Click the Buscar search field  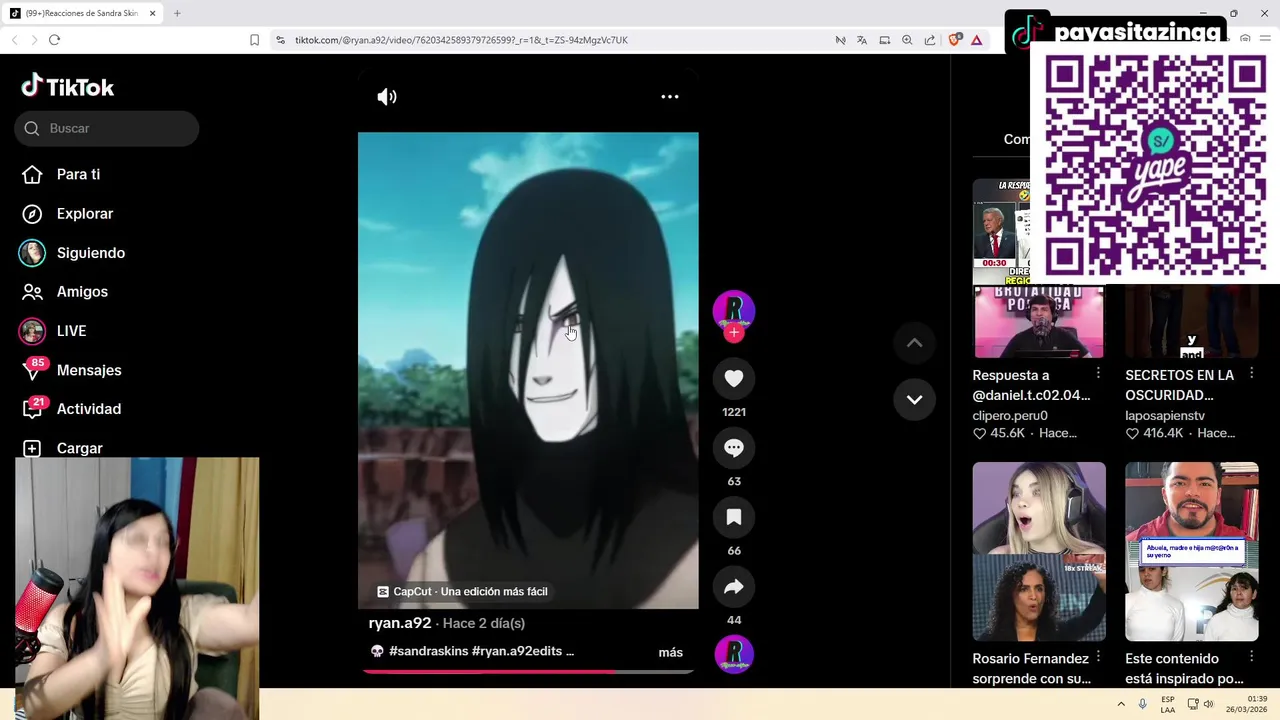point(106,128)
